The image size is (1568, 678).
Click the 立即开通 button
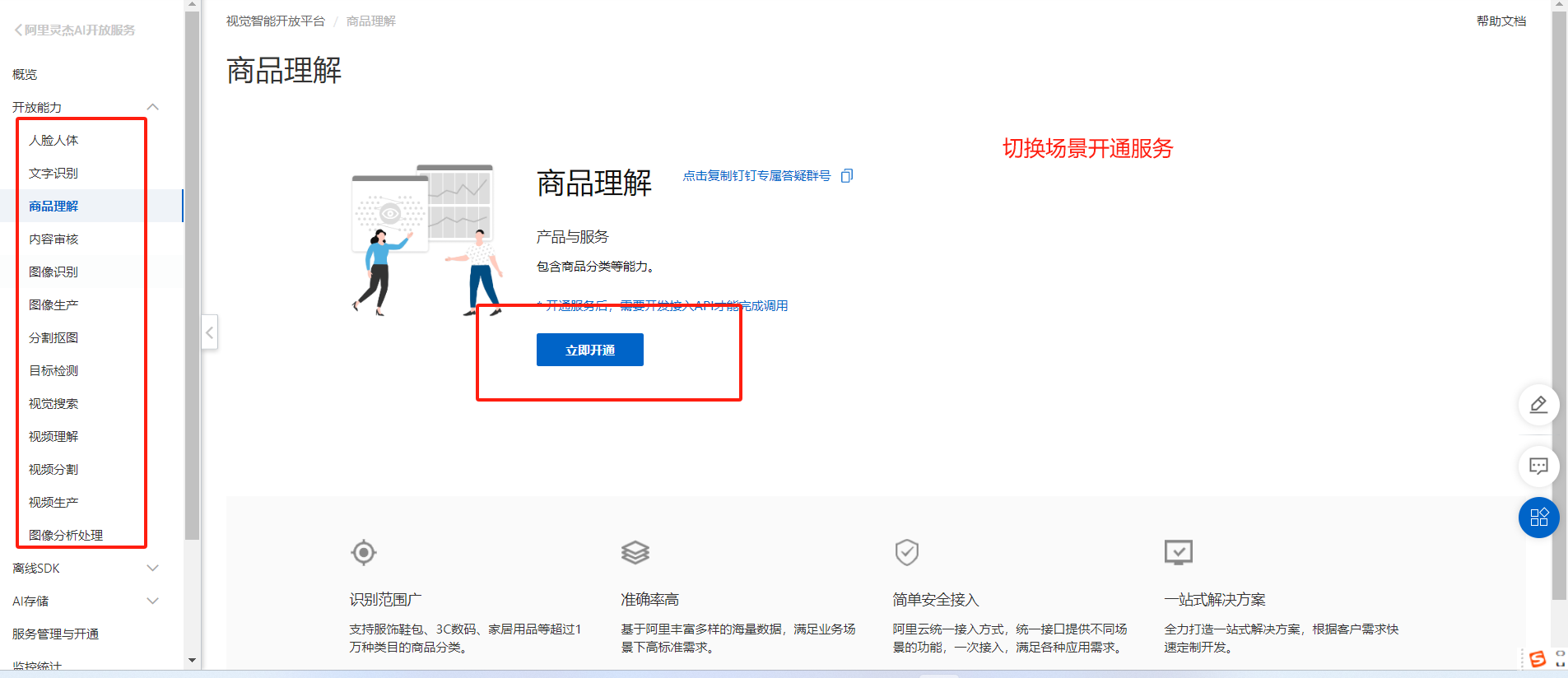coord(590,350)
